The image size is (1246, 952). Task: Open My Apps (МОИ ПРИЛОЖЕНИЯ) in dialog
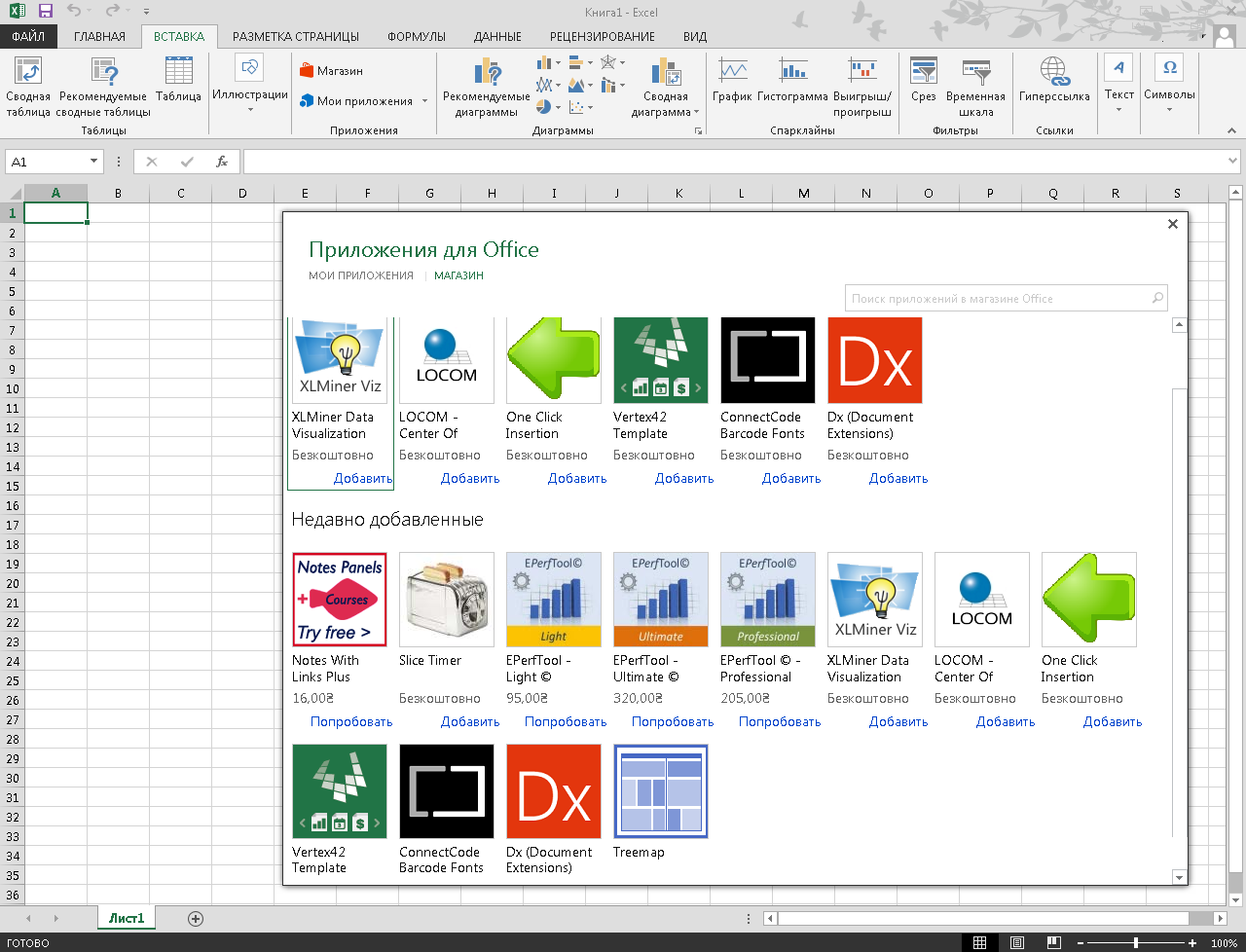(361, 275)
